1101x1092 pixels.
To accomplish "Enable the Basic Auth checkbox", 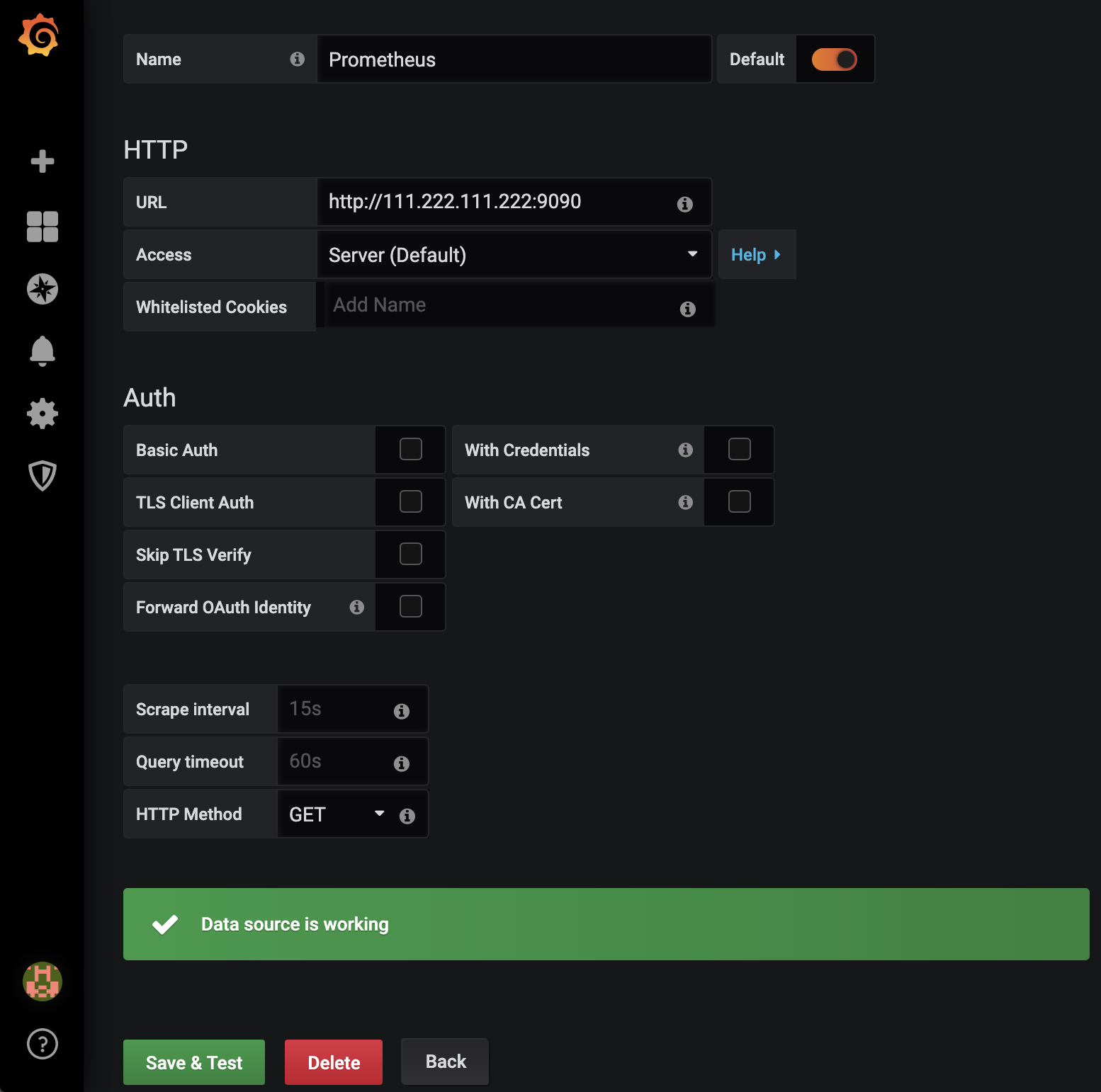I will 411,449.
